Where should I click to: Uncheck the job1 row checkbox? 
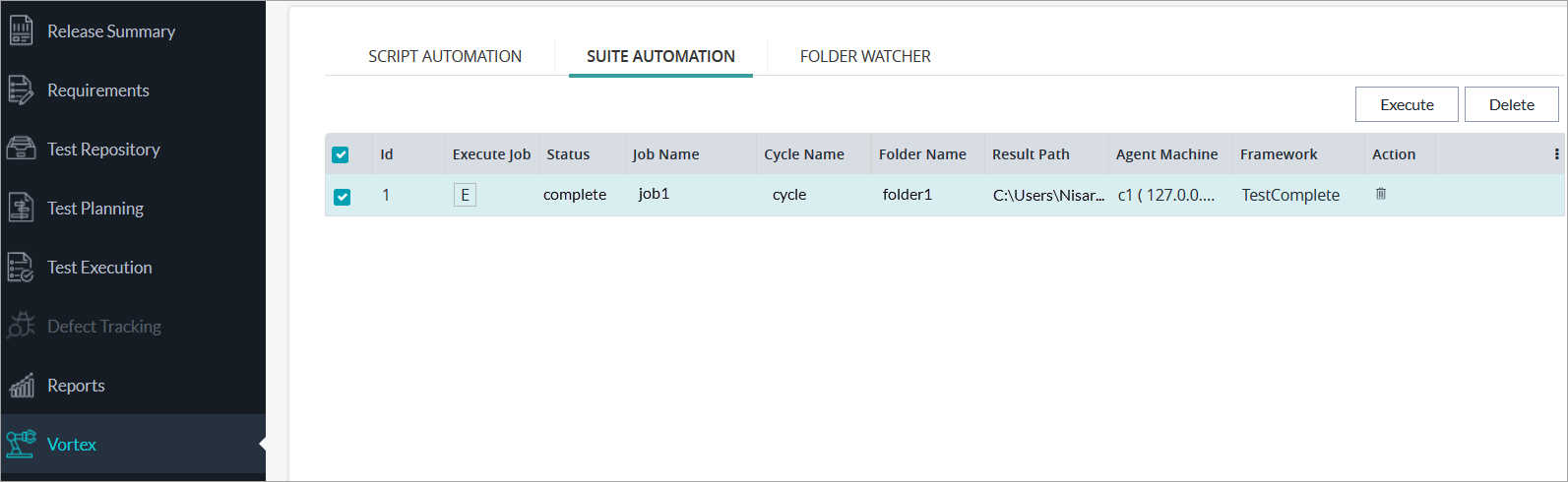coord(342,196)
